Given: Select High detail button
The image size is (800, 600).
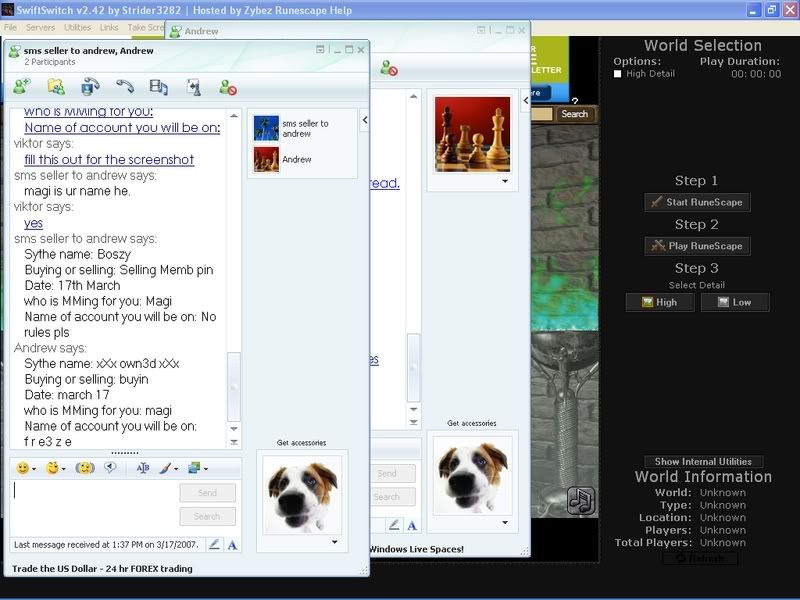Looking at the screenshot, I should tap(660, 302).
